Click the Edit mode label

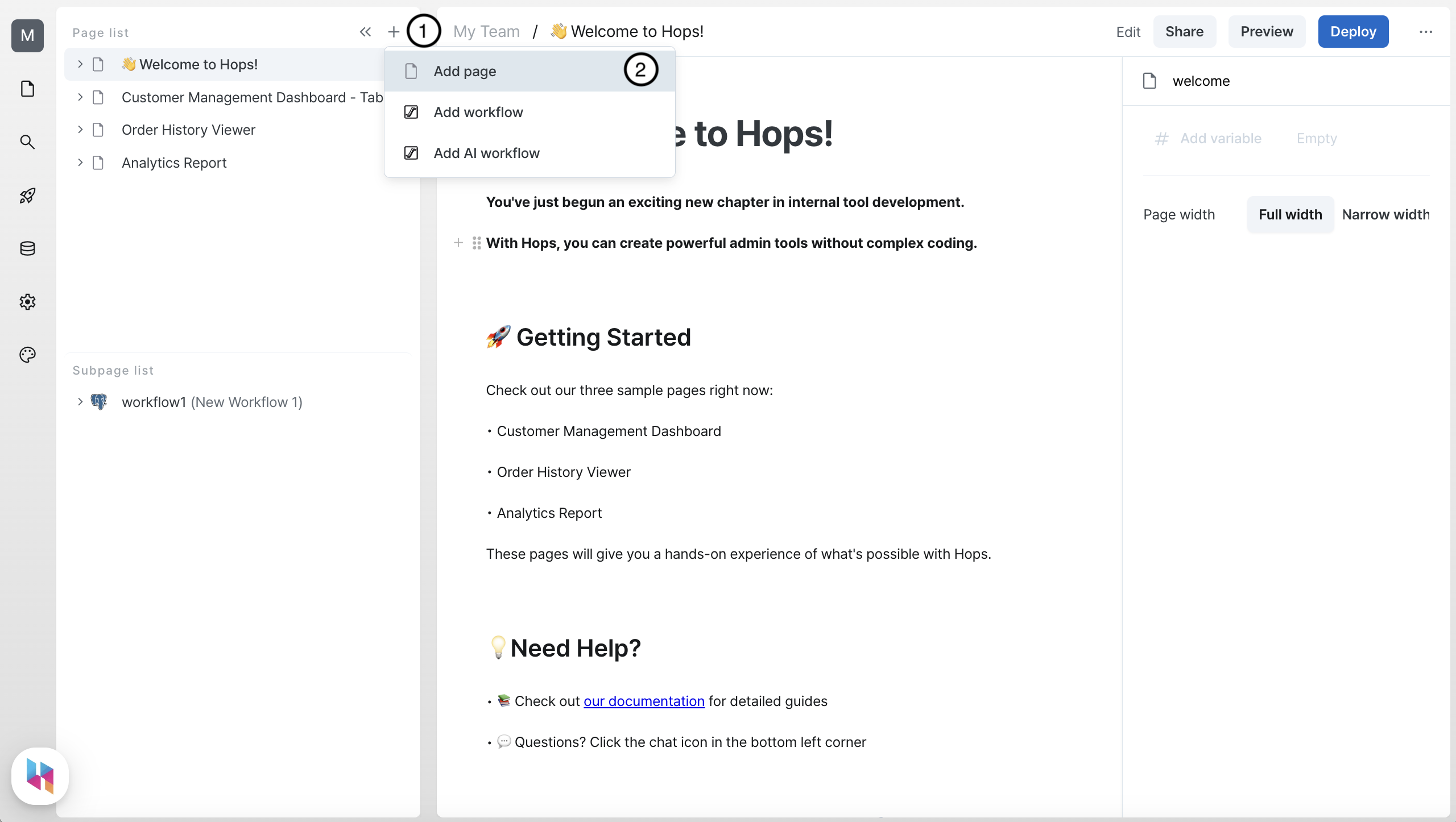tap(1128, 32)
